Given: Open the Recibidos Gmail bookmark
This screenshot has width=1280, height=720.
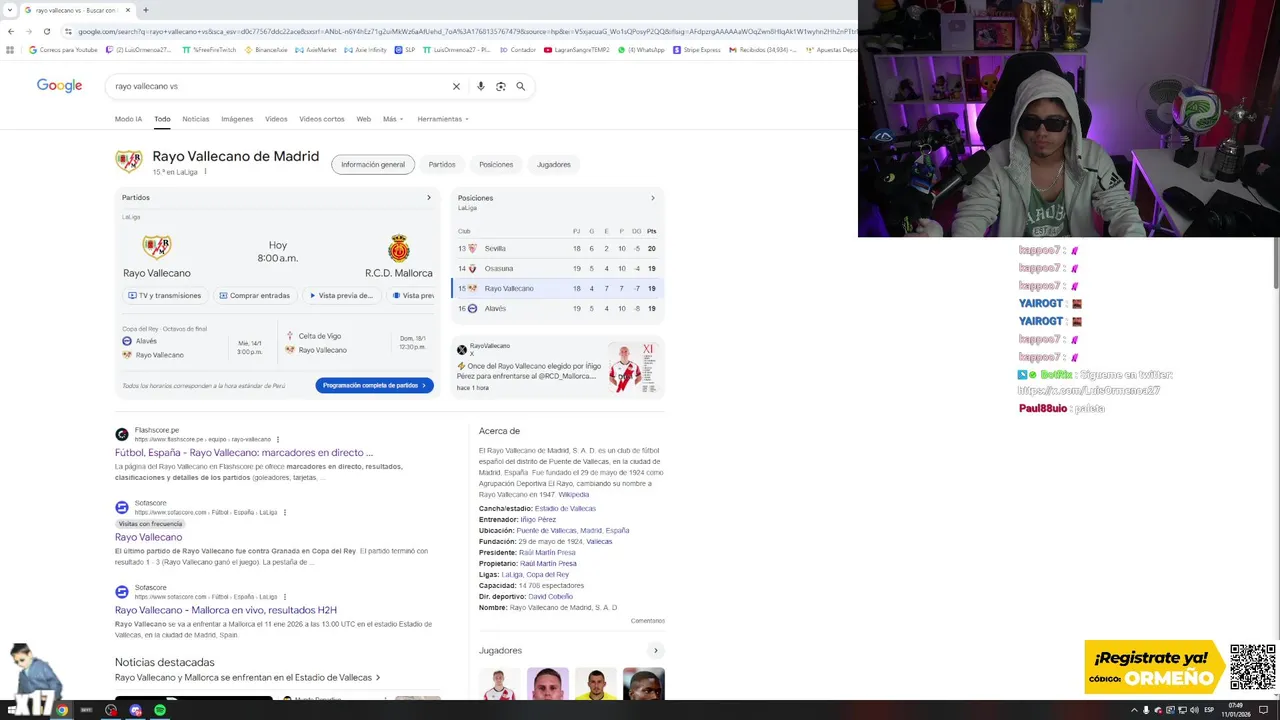Looking at the screenshot, I should tap(763, 49).
